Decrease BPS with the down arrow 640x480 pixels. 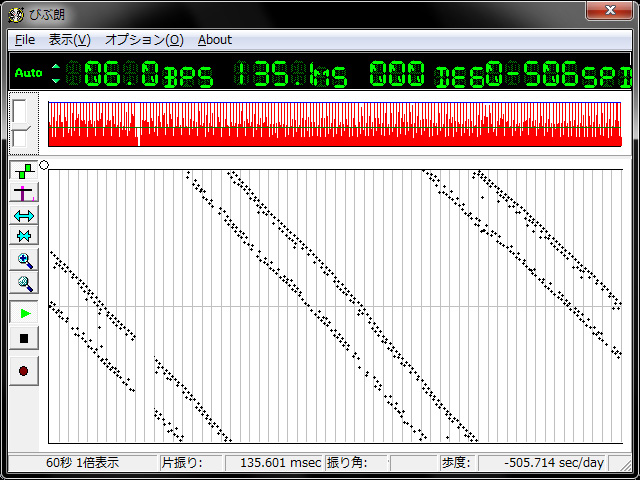pos(56,79)
